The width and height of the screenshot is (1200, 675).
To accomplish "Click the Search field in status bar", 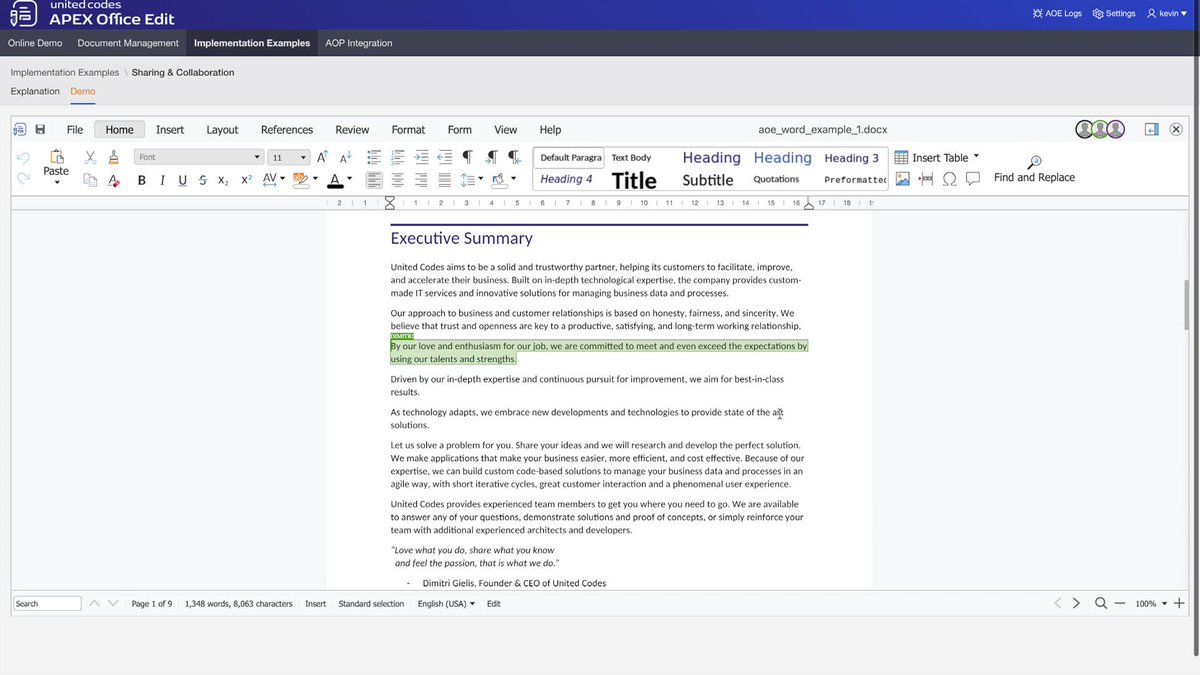I will click(47, 603).
